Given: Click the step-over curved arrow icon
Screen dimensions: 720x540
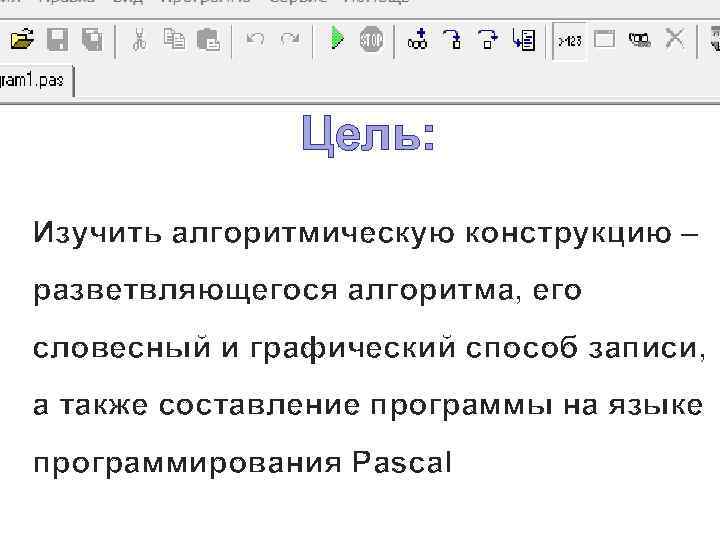Looking at the screenshot, I should pos(487,39).
